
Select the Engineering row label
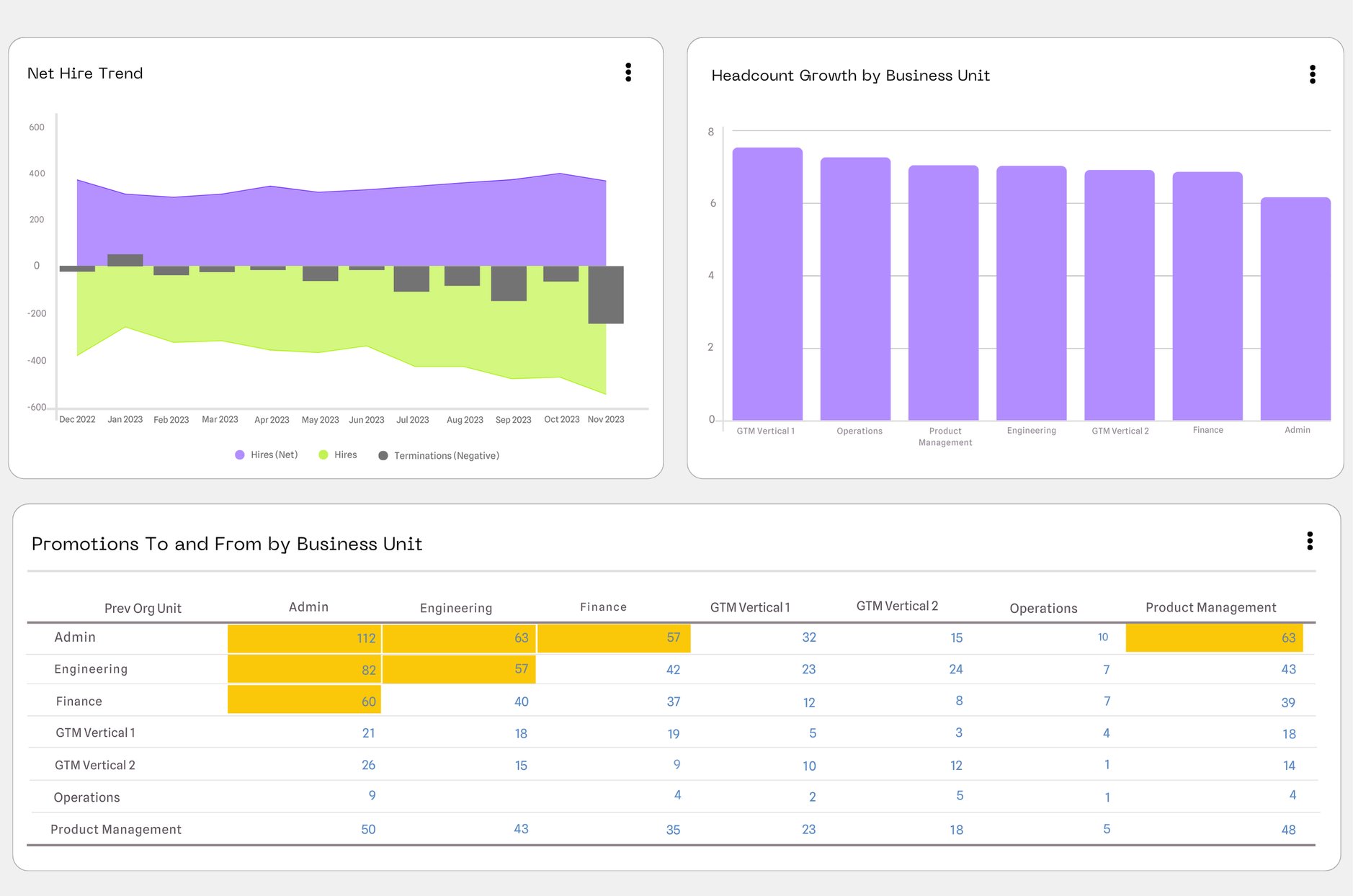point(91,669)
